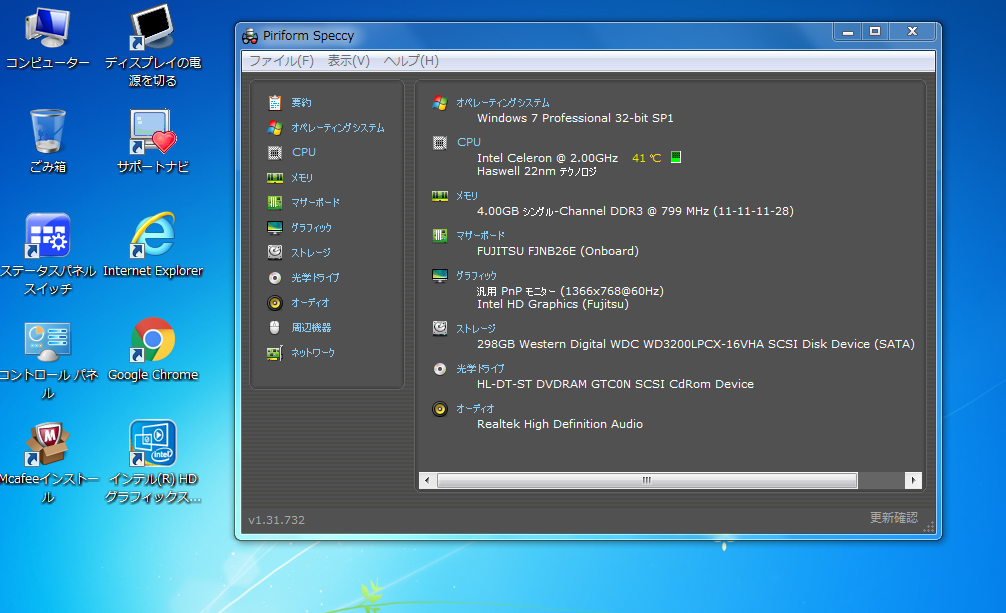Select the Internet Explorer desktop shortcut

(153, 245)
